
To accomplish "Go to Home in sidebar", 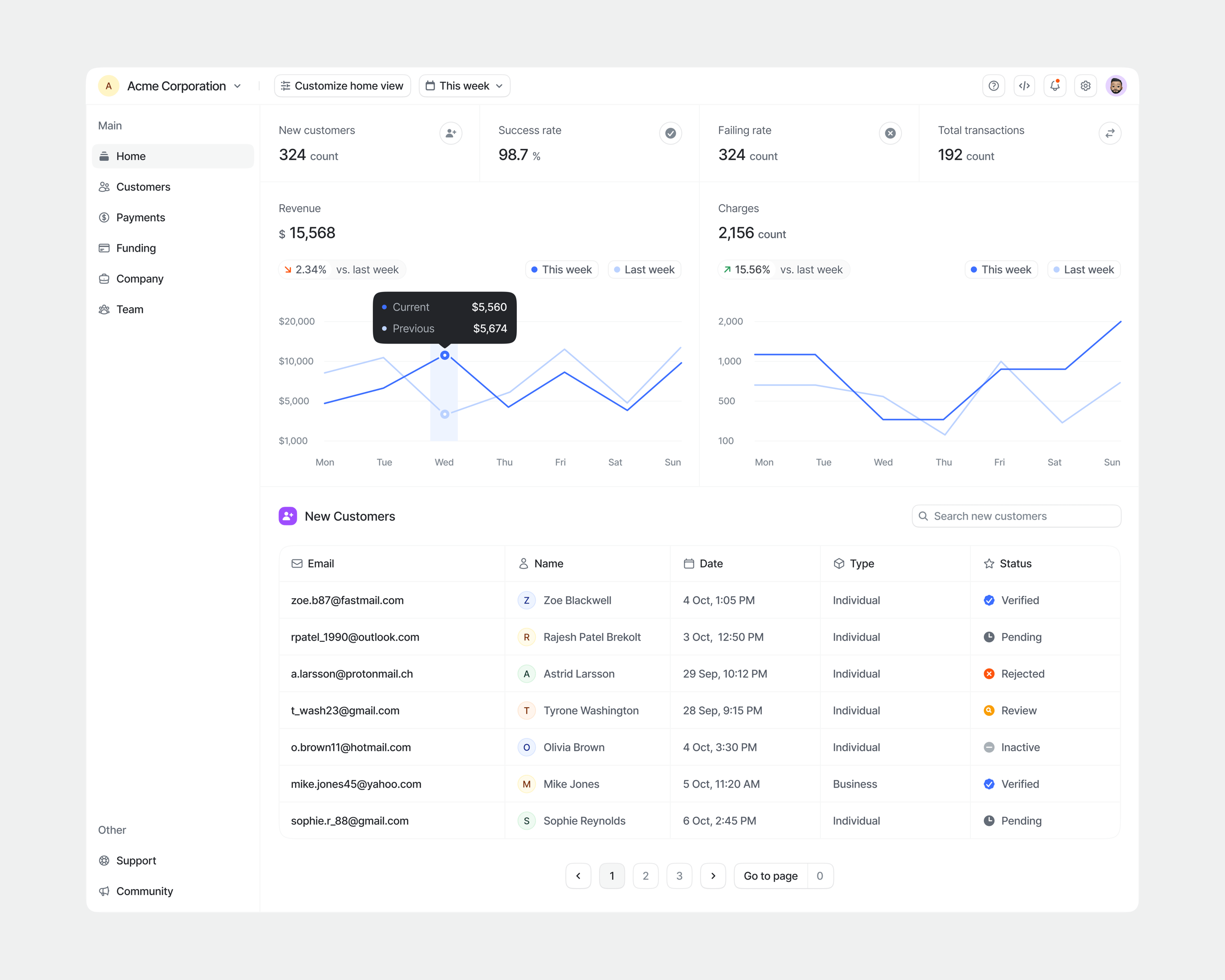I will 173,156.
